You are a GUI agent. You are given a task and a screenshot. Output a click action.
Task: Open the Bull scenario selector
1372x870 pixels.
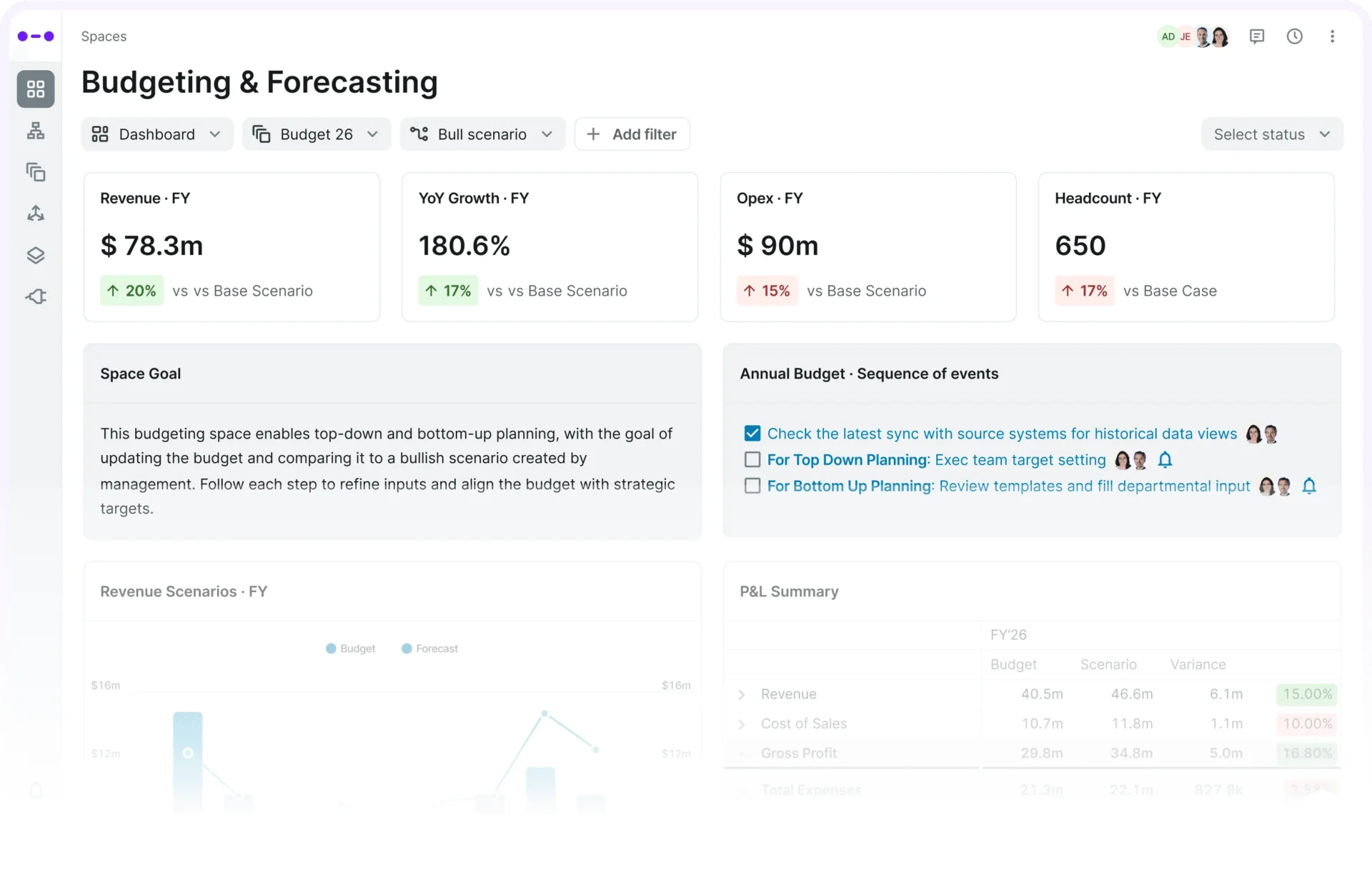point(482,134)
